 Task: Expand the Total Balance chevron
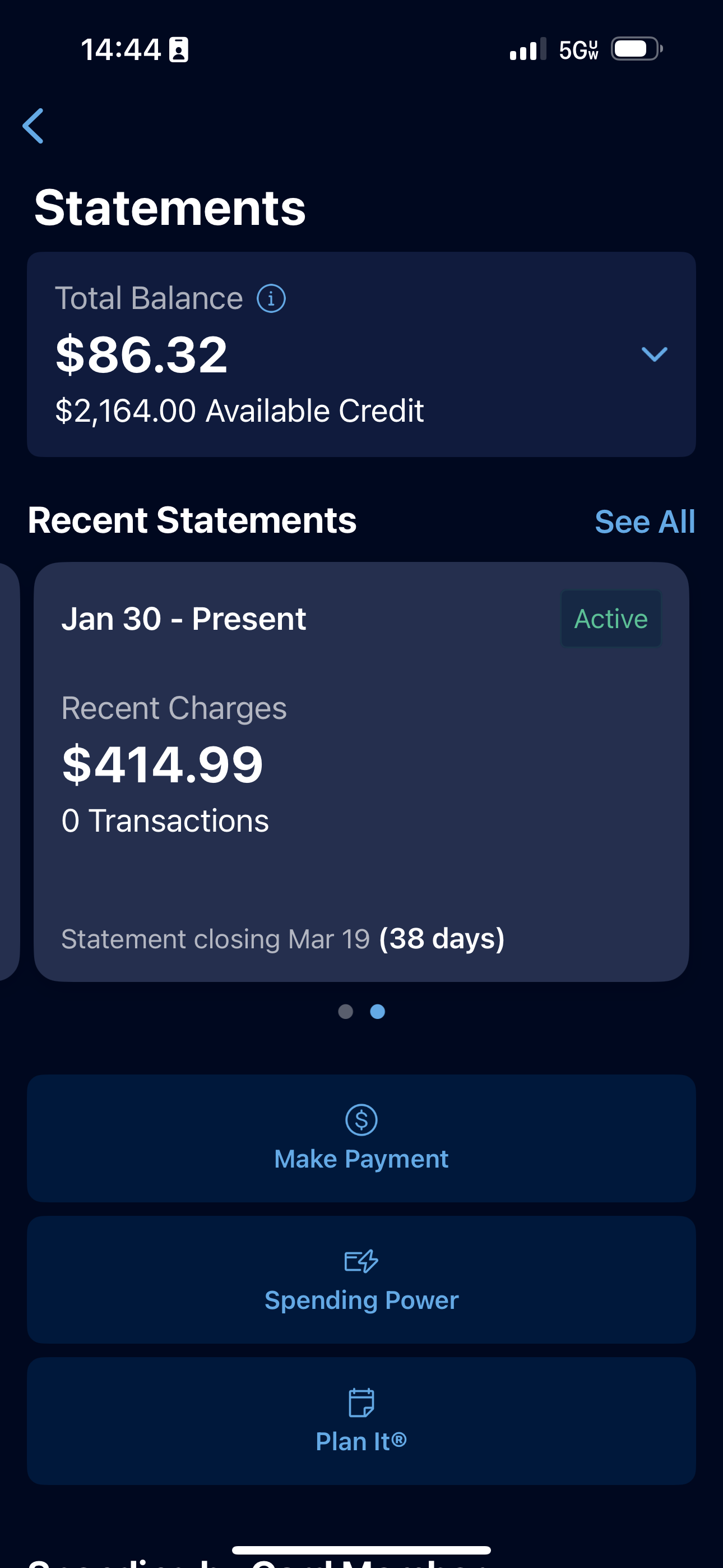pyautogui.click(x=654, y=354)
